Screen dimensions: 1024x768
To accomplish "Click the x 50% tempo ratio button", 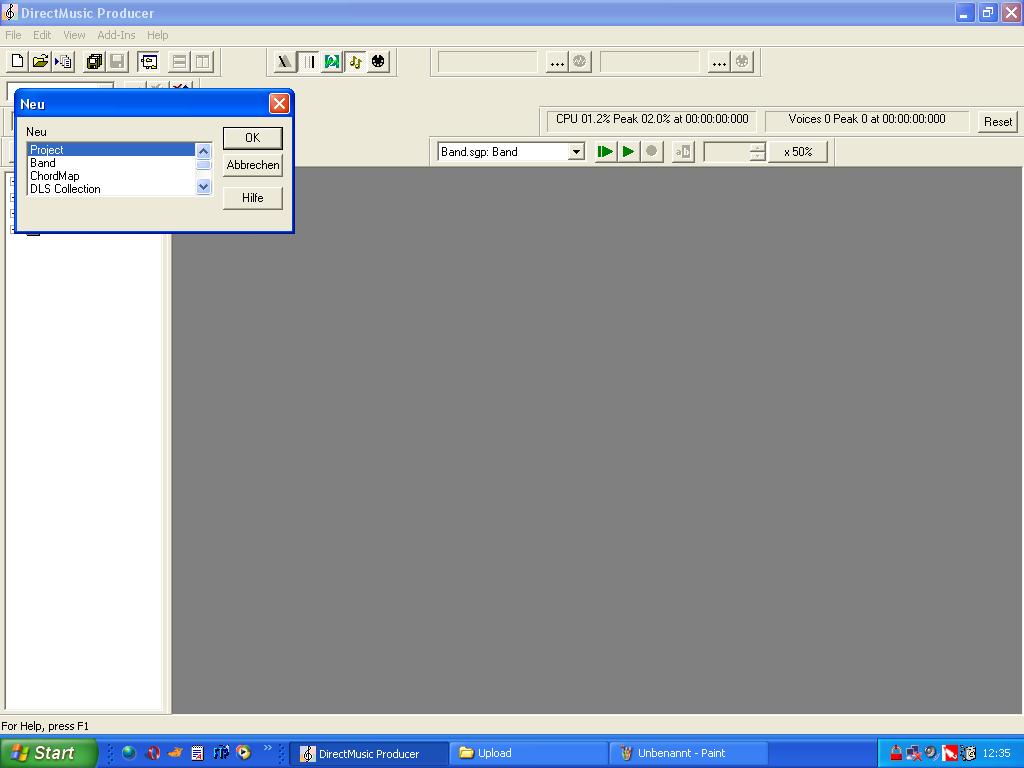I will click(x=797, y=152).
